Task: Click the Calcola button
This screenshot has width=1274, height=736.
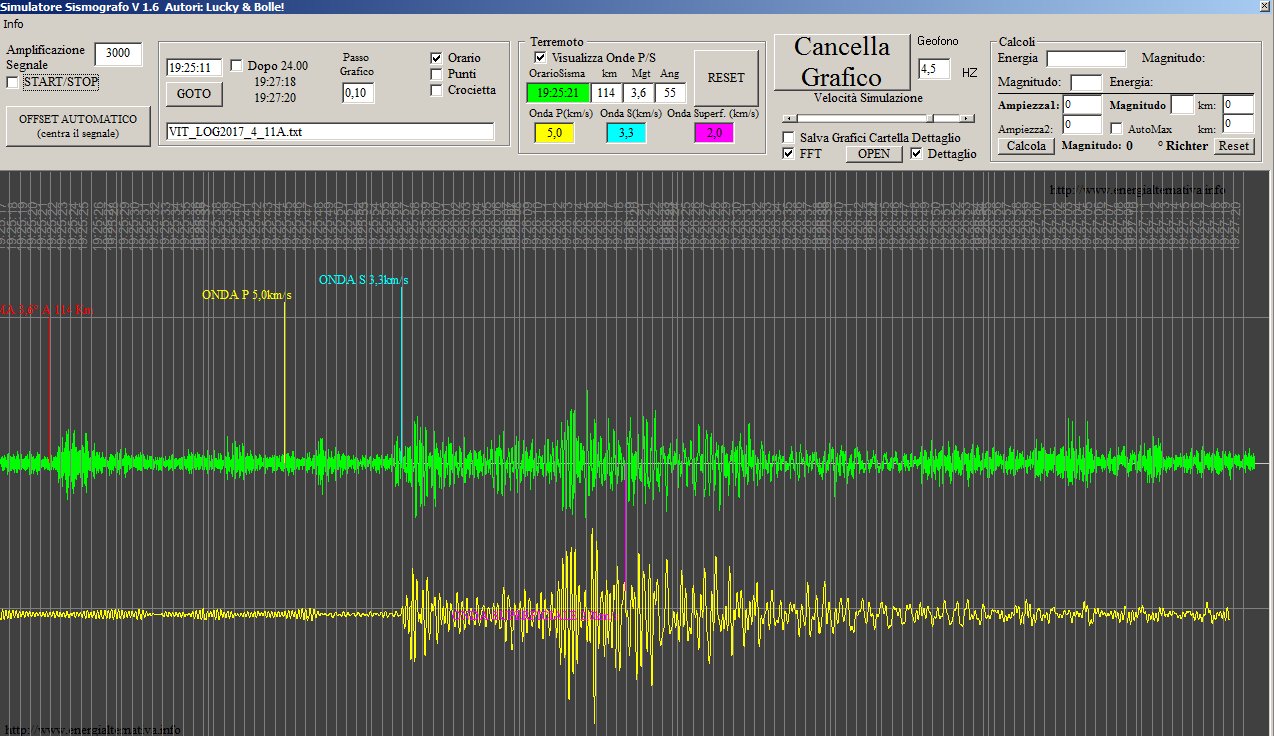Action: coord(1026,146)
